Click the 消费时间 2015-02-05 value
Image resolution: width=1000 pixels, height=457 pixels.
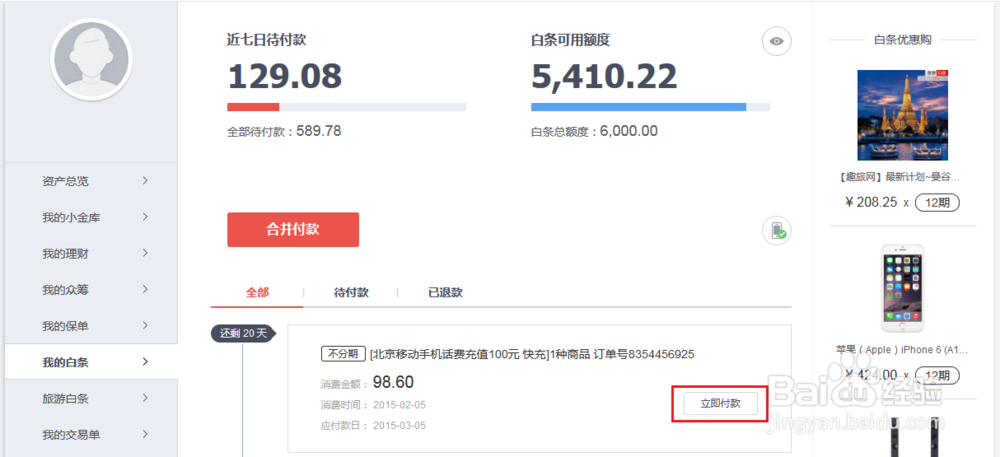pyautogui.click(x=399, y=405)
